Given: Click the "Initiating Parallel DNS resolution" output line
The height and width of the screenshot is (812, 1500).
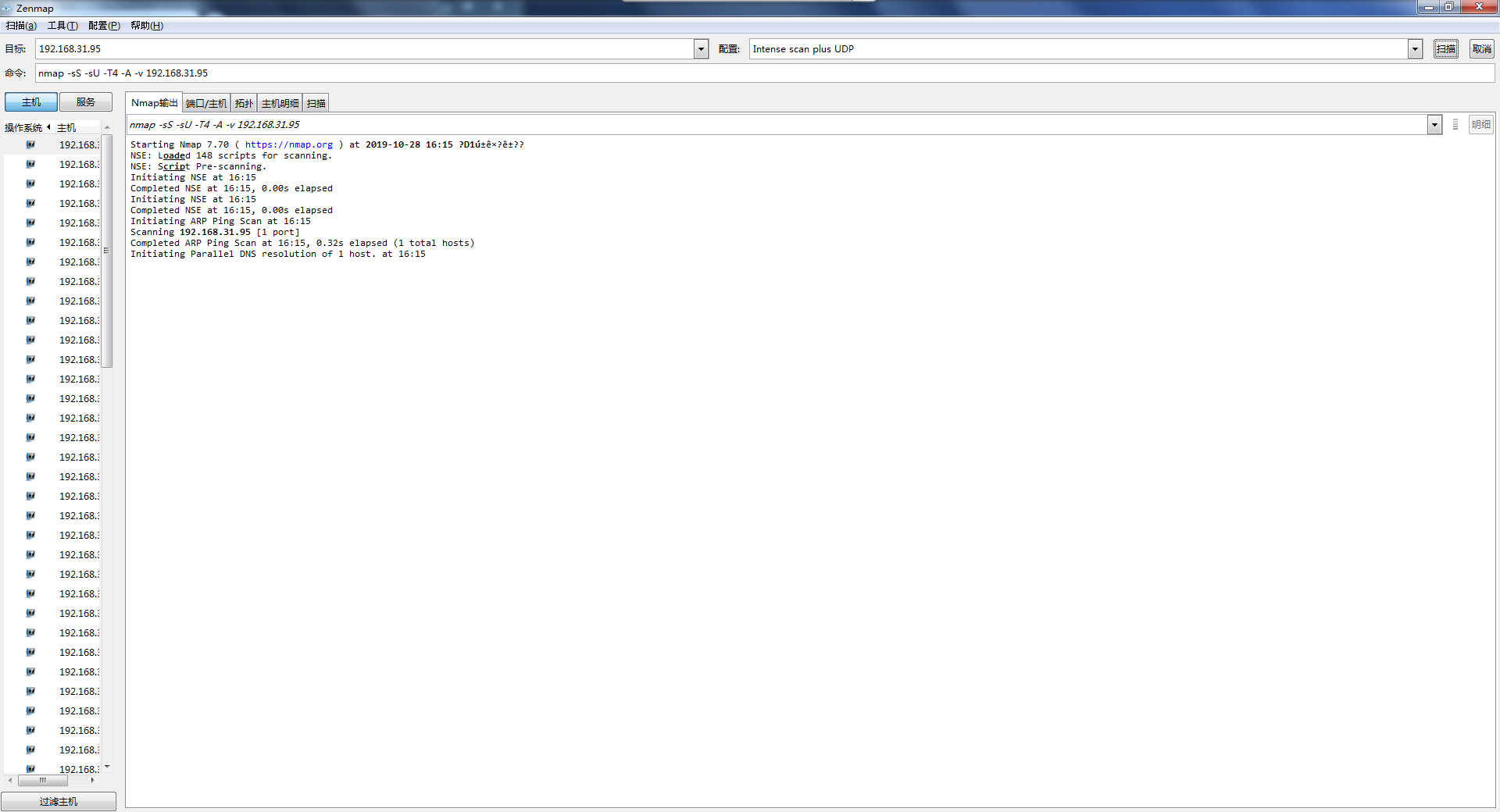Looking at the screenshot, I should click(278, 254).
